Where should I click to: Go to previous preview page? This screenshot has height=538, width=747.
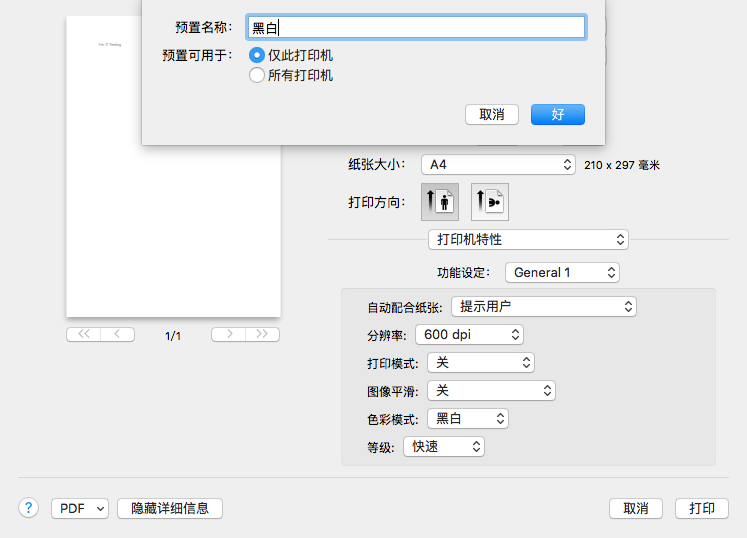tap(118, 335)
